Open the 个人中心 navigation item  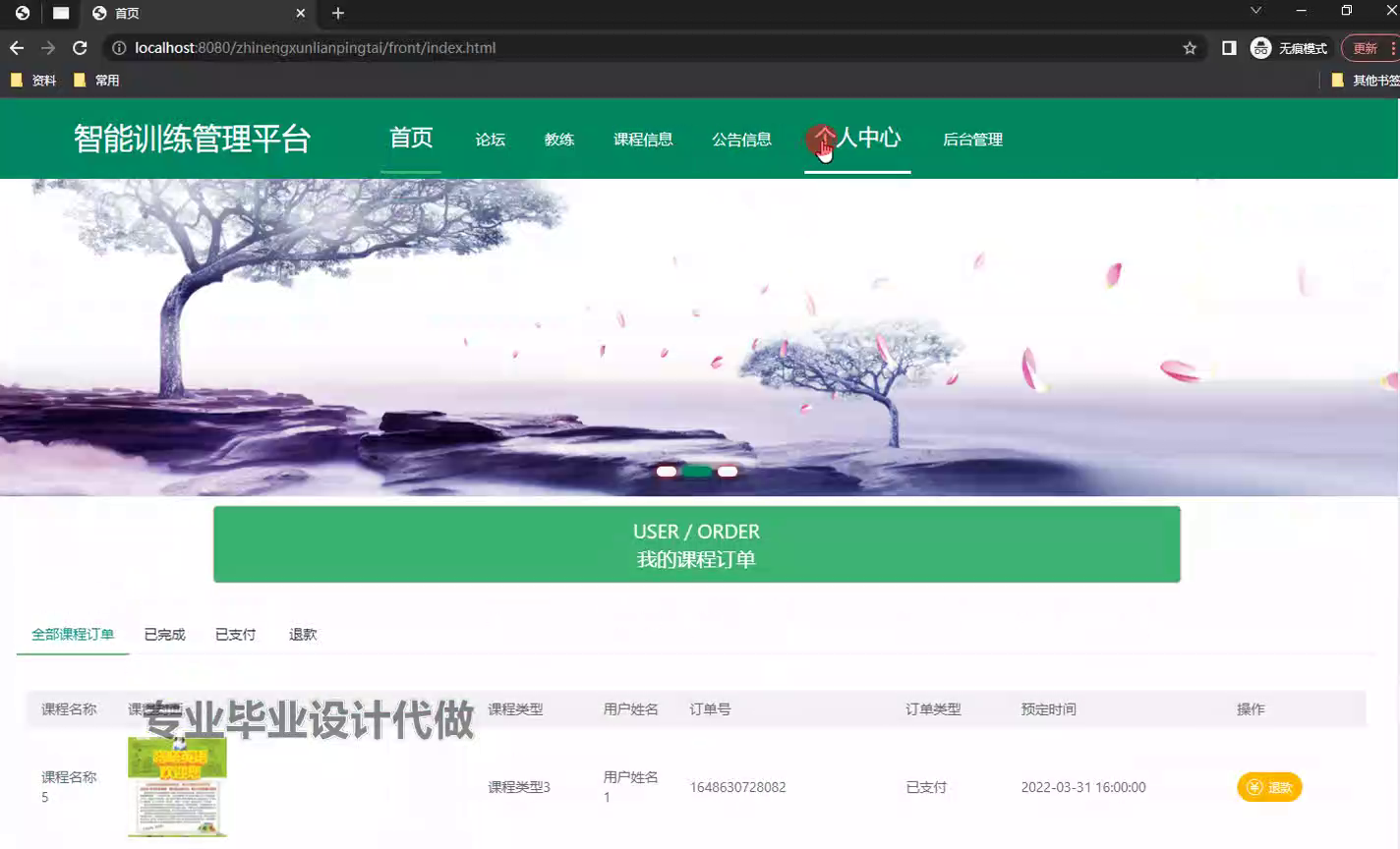point(857,138)
